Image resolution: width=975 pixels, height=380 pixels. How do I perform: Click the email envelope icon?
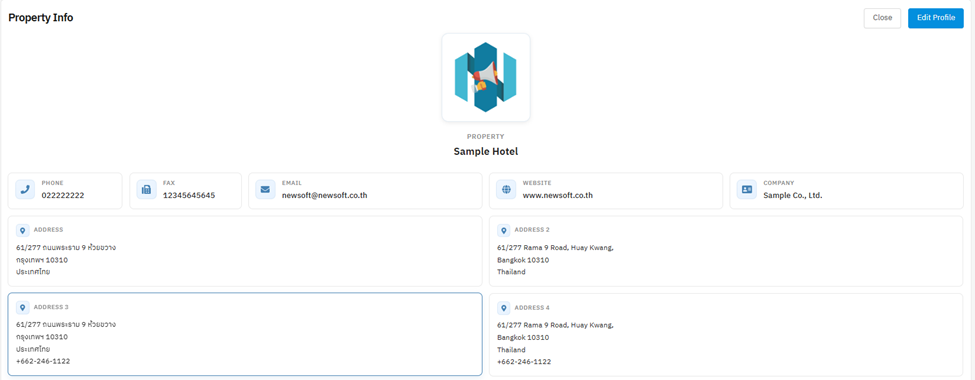265,190
